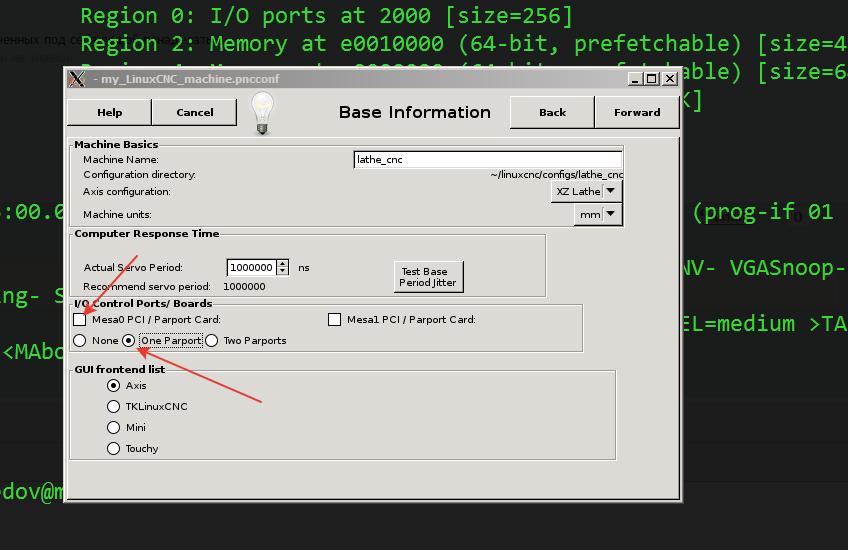Click the lightbulb hint icon
The height and width of the screenshot is (550, 848).
(263, 112)
